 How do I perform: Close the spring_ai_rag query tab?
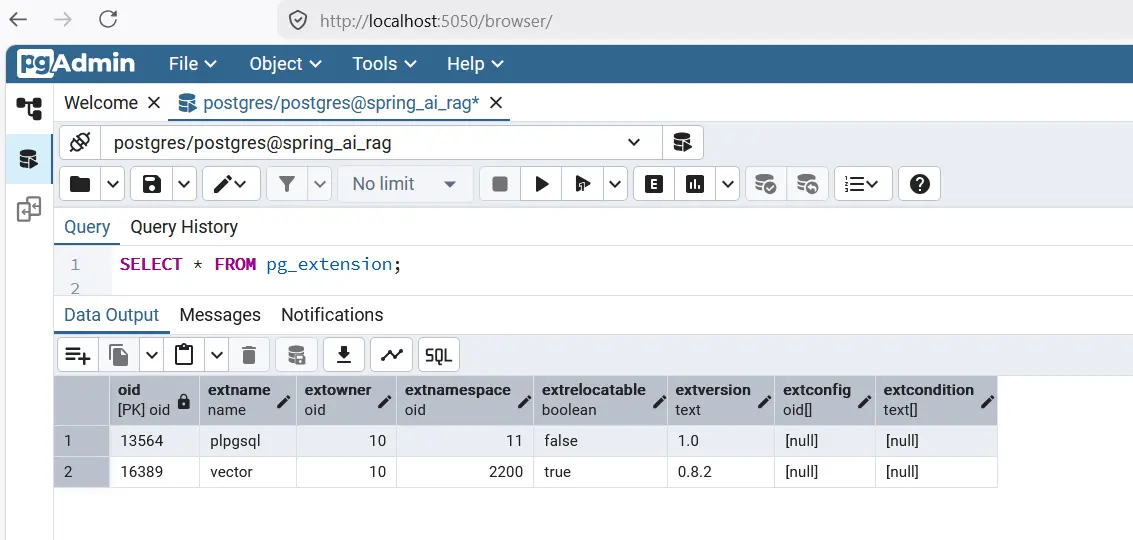[x=496, y=103]
